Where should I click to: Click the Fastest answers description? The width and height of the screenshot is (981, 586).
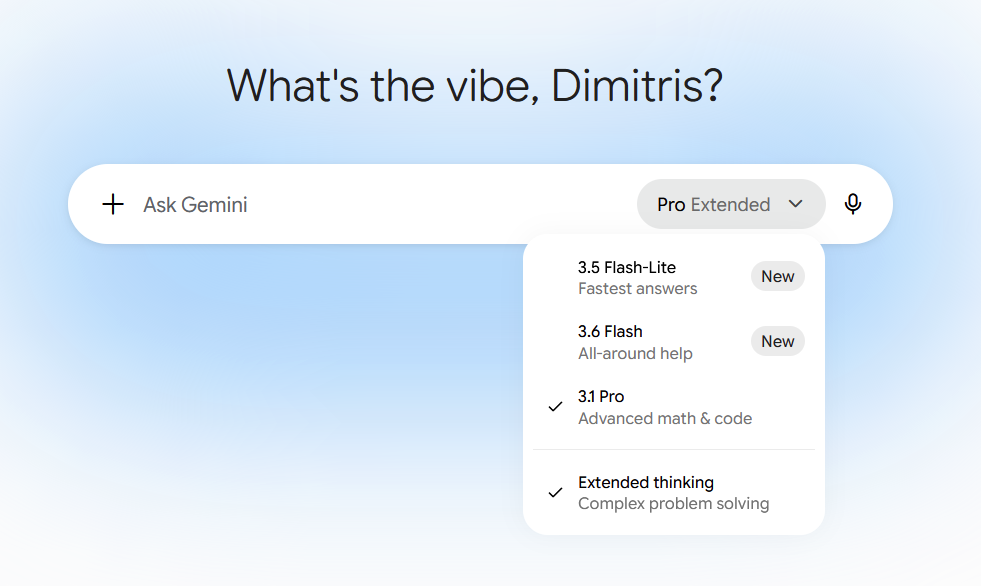(638, 288)
